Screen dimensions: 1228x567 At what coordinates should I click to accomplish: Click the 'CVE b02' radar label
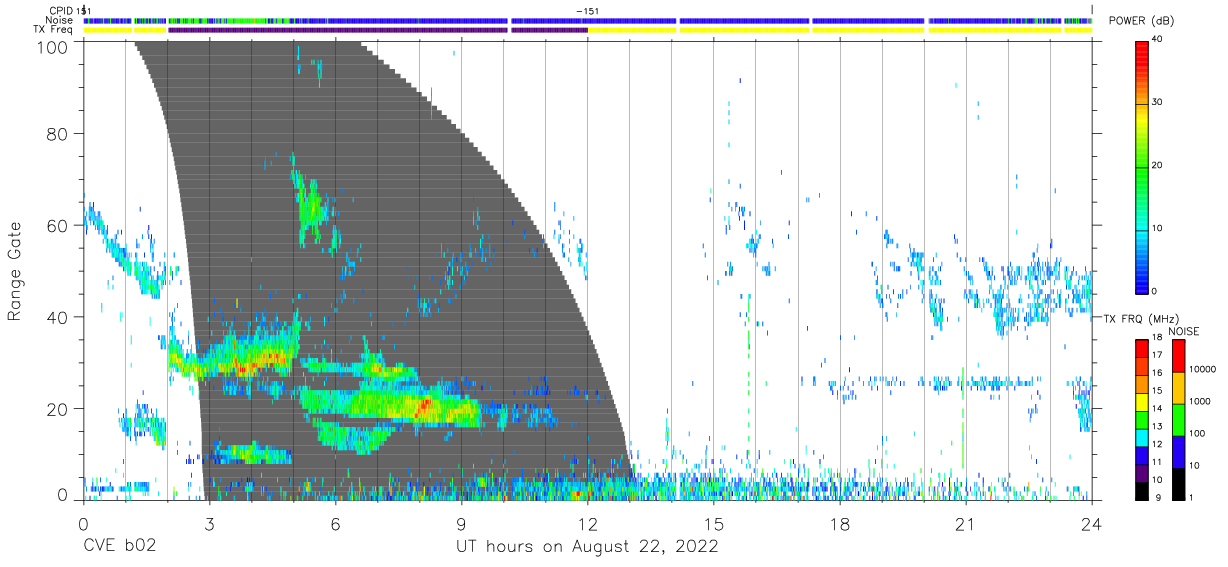pyautogui.click(x=120, y=547)
